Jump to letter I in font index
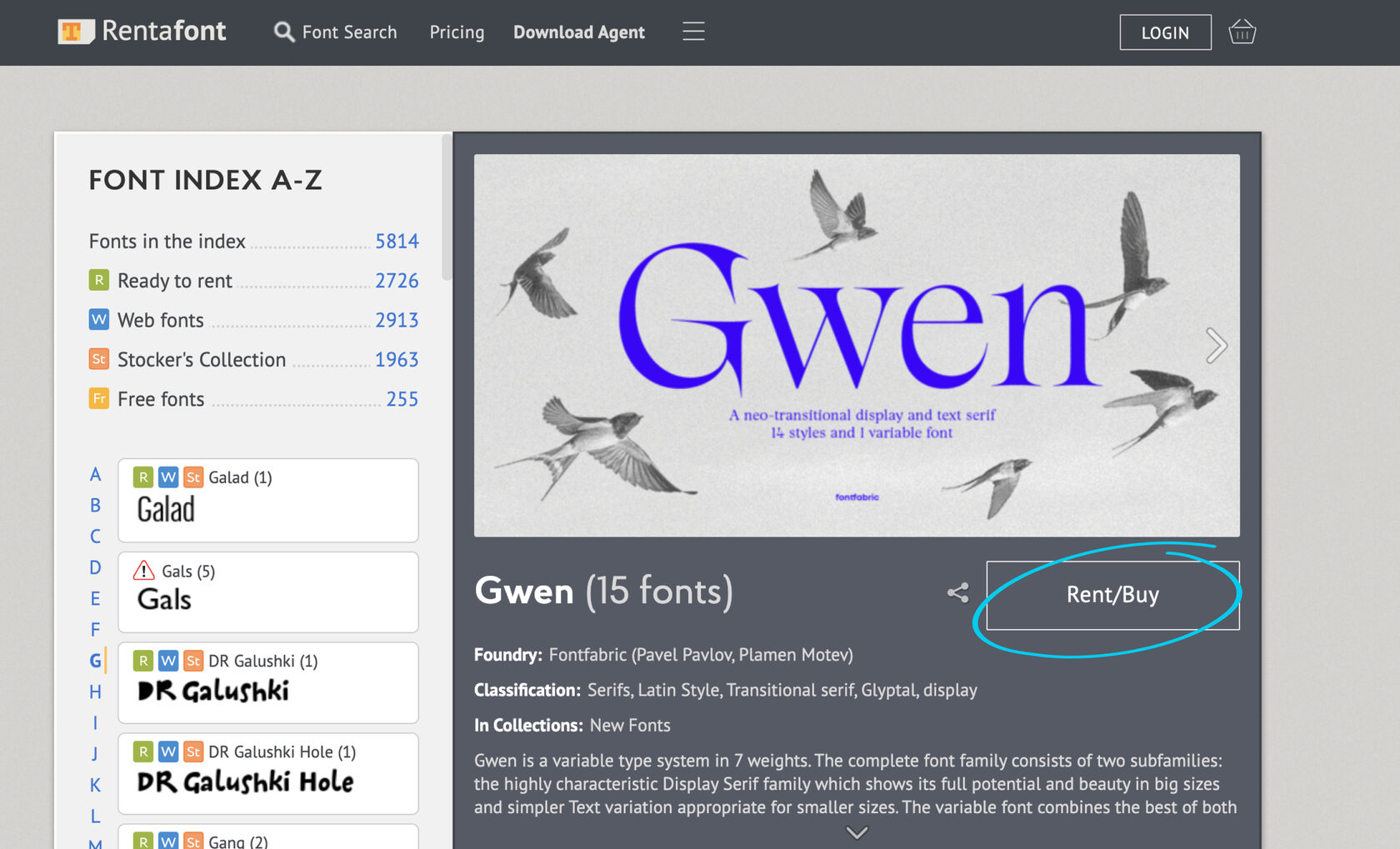 [x=95, y=722]
